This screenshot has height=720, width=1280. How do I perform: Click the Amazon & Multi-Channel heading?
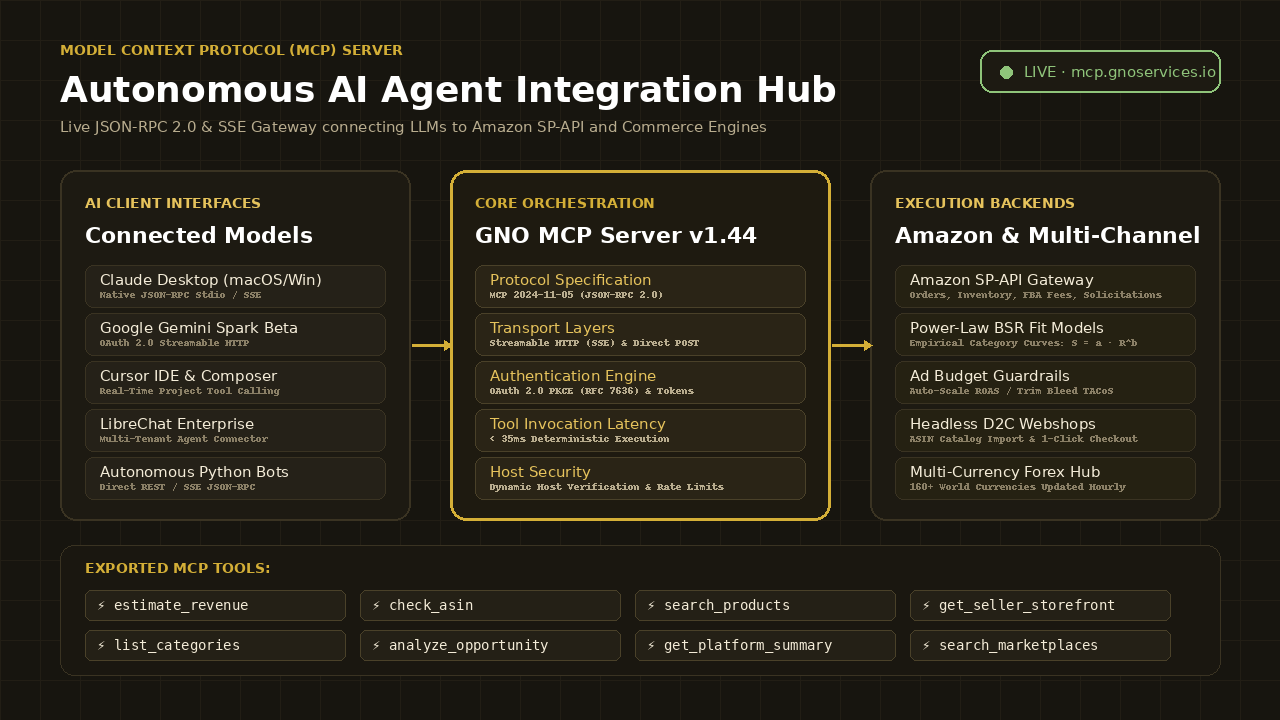[x=1047, y=236]
